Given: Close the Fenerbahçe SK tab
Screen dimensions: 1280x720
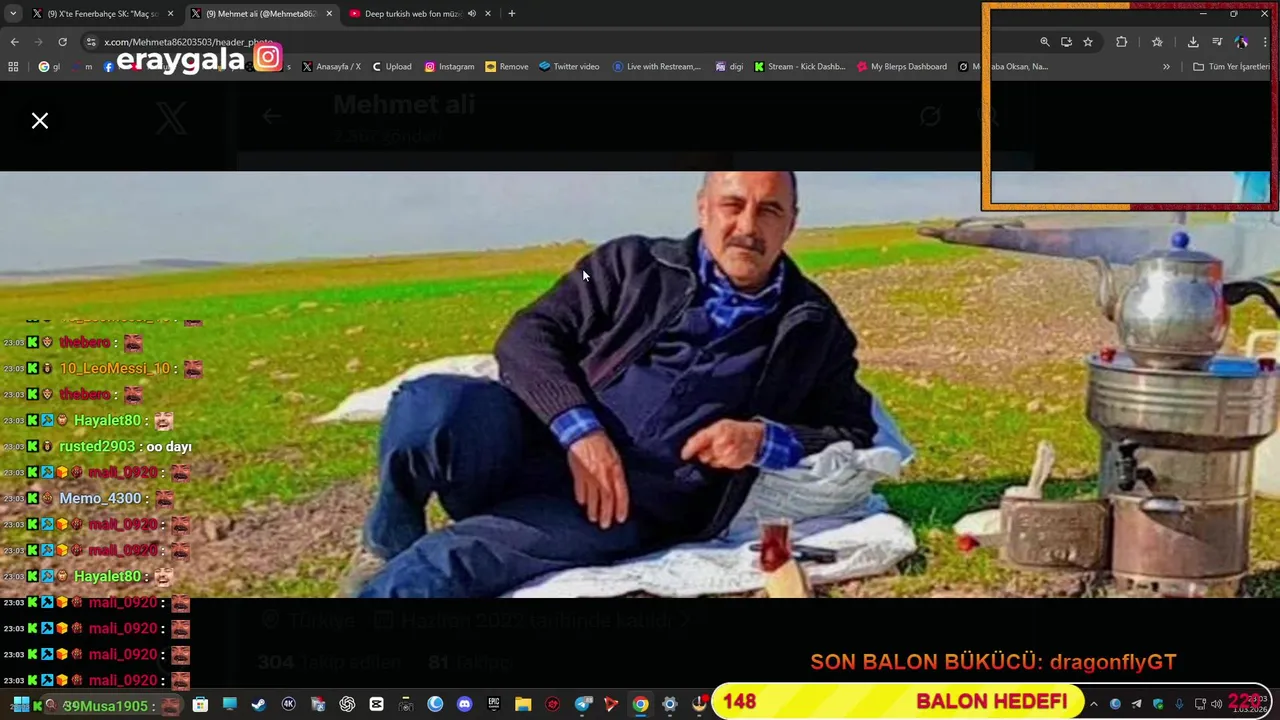Looking at the screenshot, I should (x=170, y=14).
